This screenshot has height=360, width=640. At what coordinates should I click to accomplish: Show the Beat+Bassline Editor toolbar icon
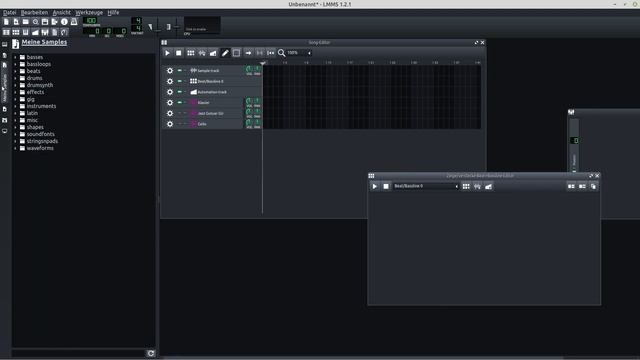click(x=16, y=32)
